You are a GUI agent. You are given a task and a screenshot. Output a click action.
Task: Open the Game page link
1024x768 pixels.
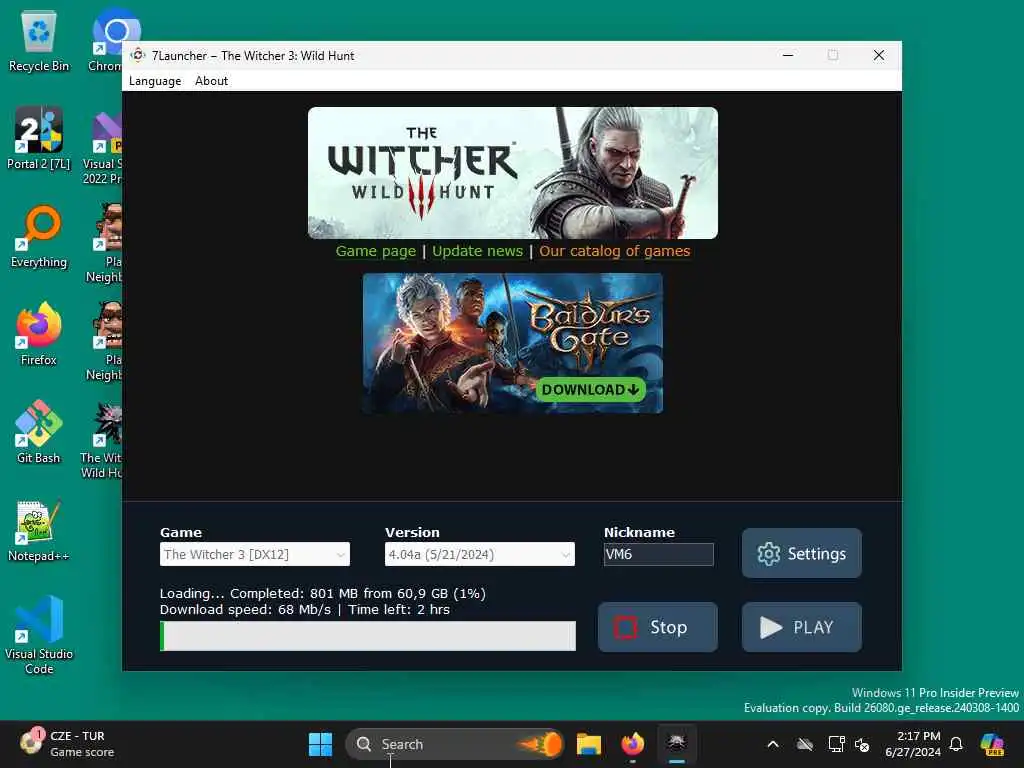(x=376, y=251)
